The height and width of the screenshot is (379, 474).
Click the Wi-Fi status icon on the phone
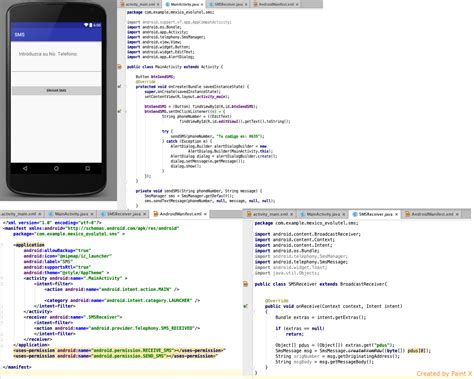[x=86, y=25]
